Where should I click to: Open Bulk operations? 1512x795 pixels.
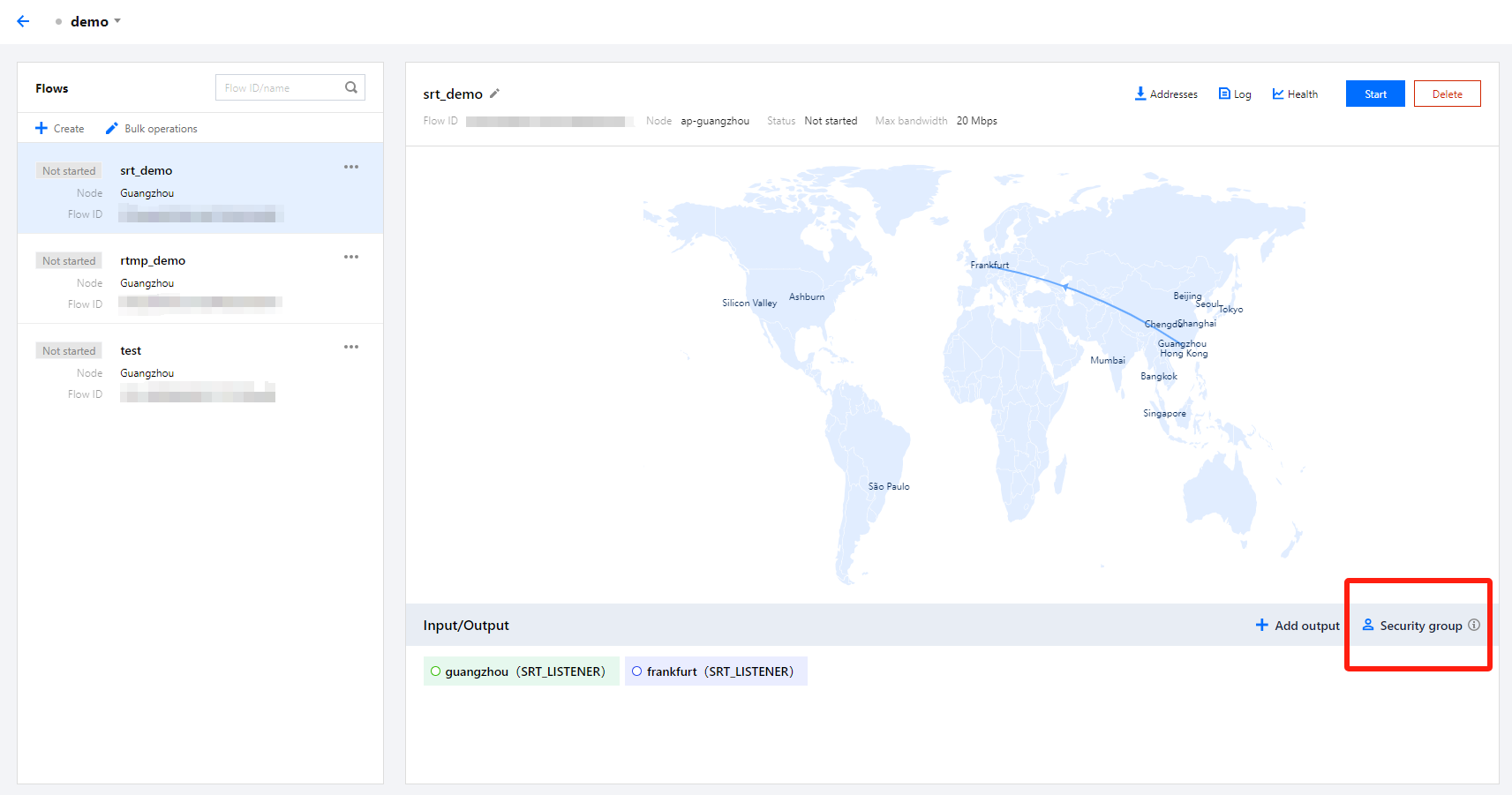tap(152, 129)
